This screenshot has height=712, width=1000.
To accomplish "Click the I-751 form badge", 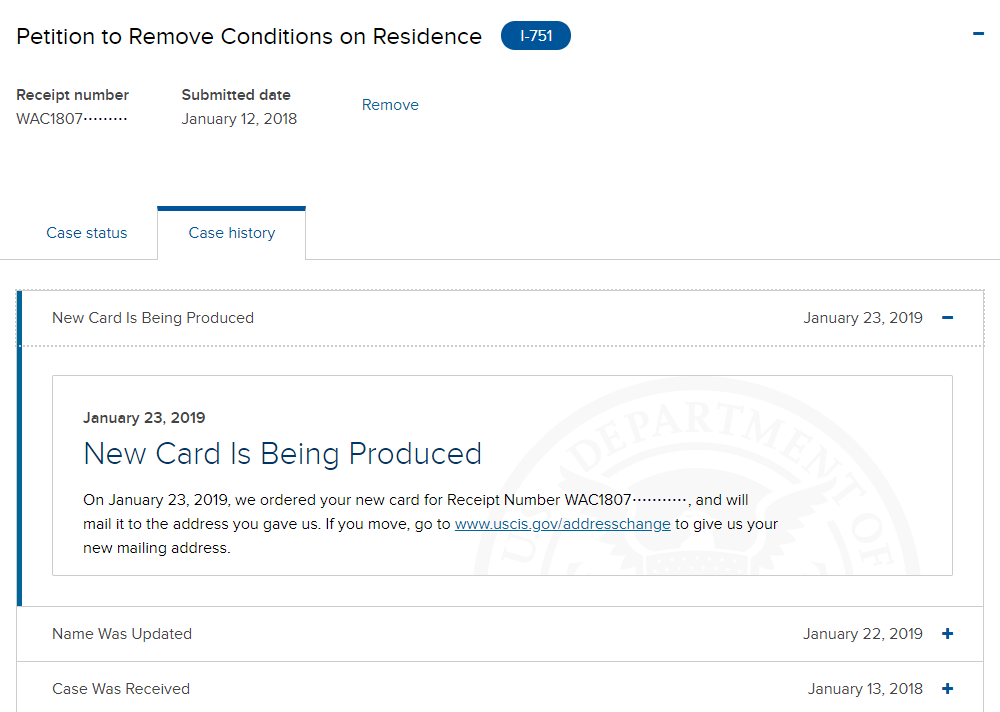I will pyautogui.click(x=536, y=36).
